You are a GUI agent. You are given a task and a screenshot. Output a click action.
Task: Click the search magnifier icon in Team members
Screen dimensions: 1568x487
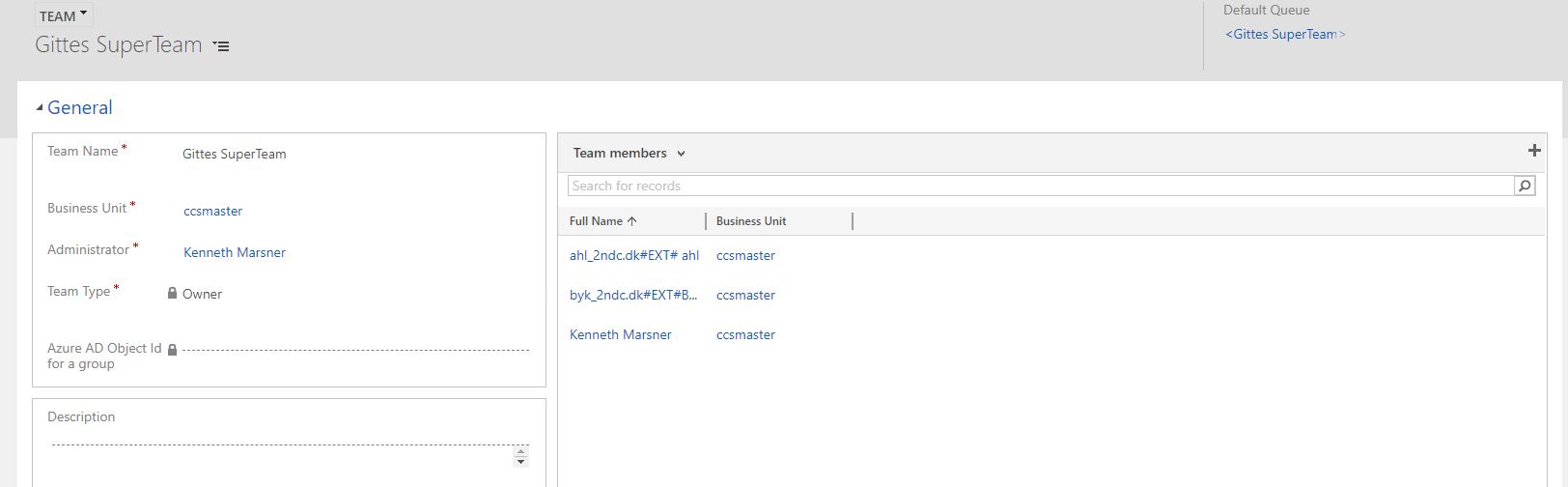click(x=1525, y=186)
